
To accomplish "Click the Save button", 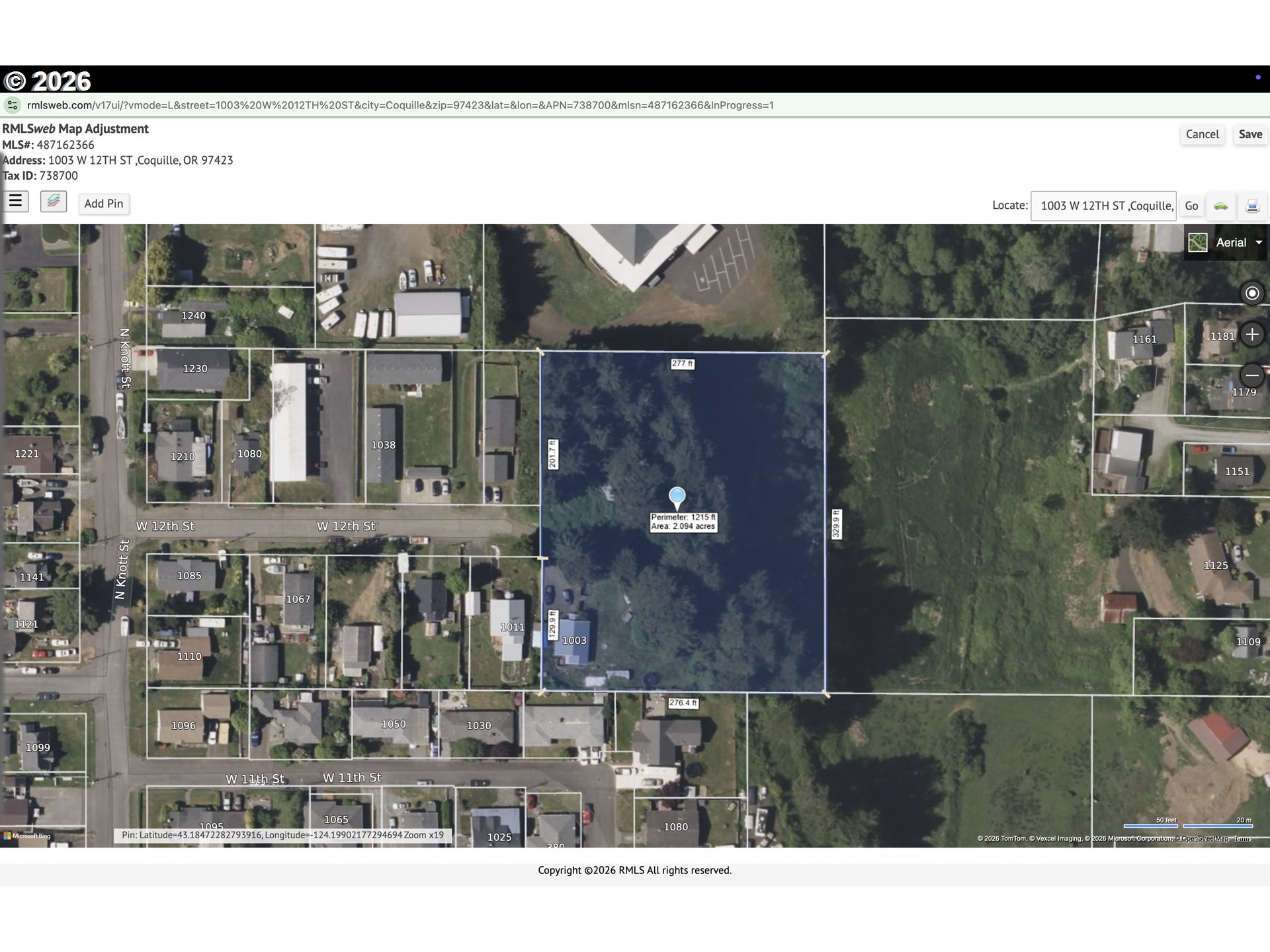I will pos(1250,134).
